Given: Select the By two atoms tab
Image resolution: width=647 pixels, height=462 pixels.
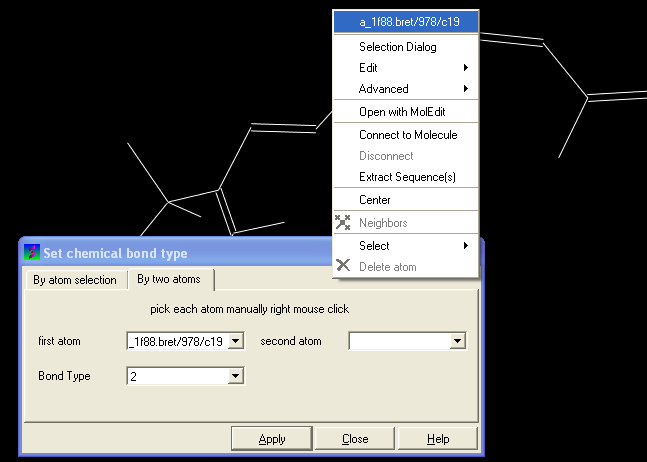Looking at the screenshot, I should coord(169,279).
